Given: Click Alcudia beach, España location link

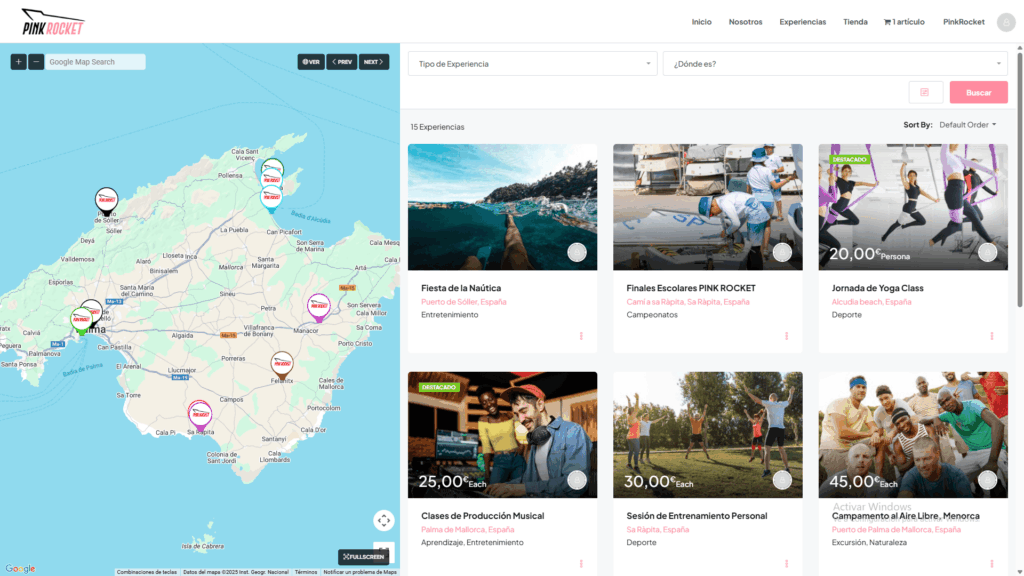Looking at the screenshot, I should click(871, 302).
